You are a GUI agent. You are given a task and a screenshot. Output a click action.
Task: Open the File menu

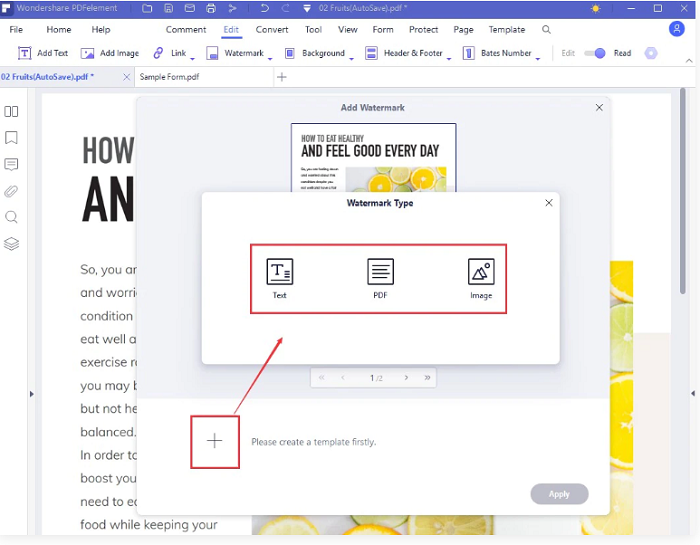(16, 29)
